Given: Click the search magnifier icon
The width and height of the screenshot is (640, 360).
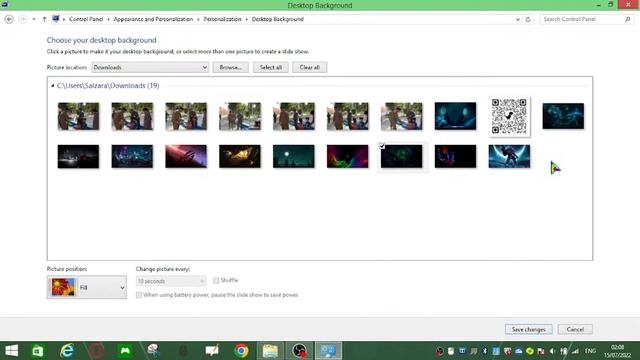Looking at the screenshot, I should coord(627,19).
